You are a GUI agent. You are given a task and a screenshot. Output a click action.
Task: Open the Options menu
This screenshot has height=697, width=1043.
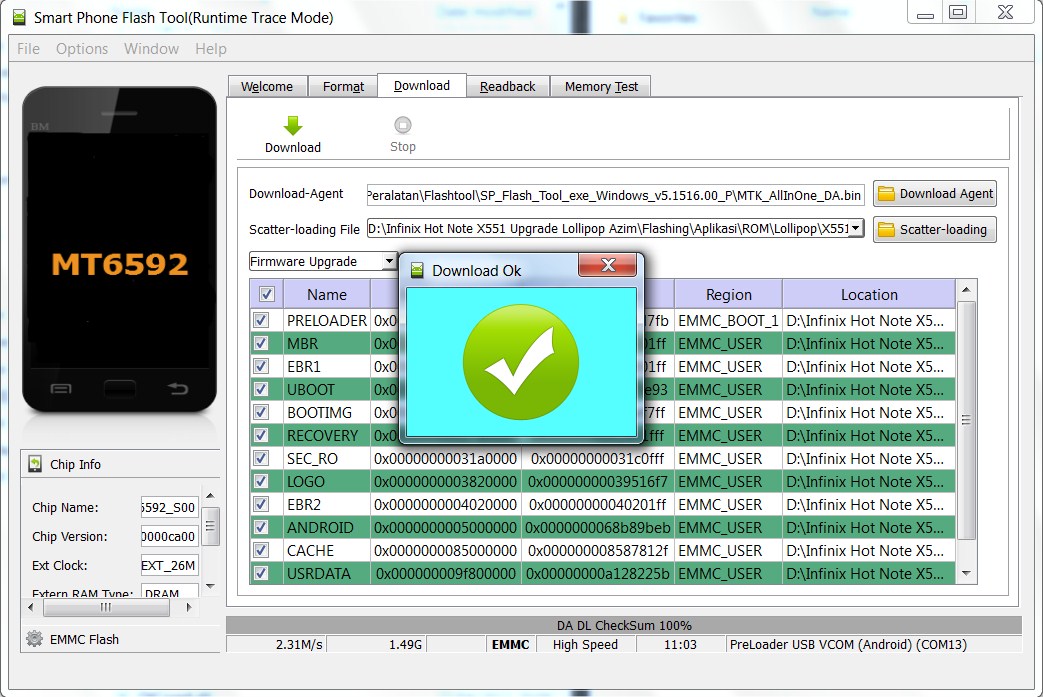coord(81,48)
